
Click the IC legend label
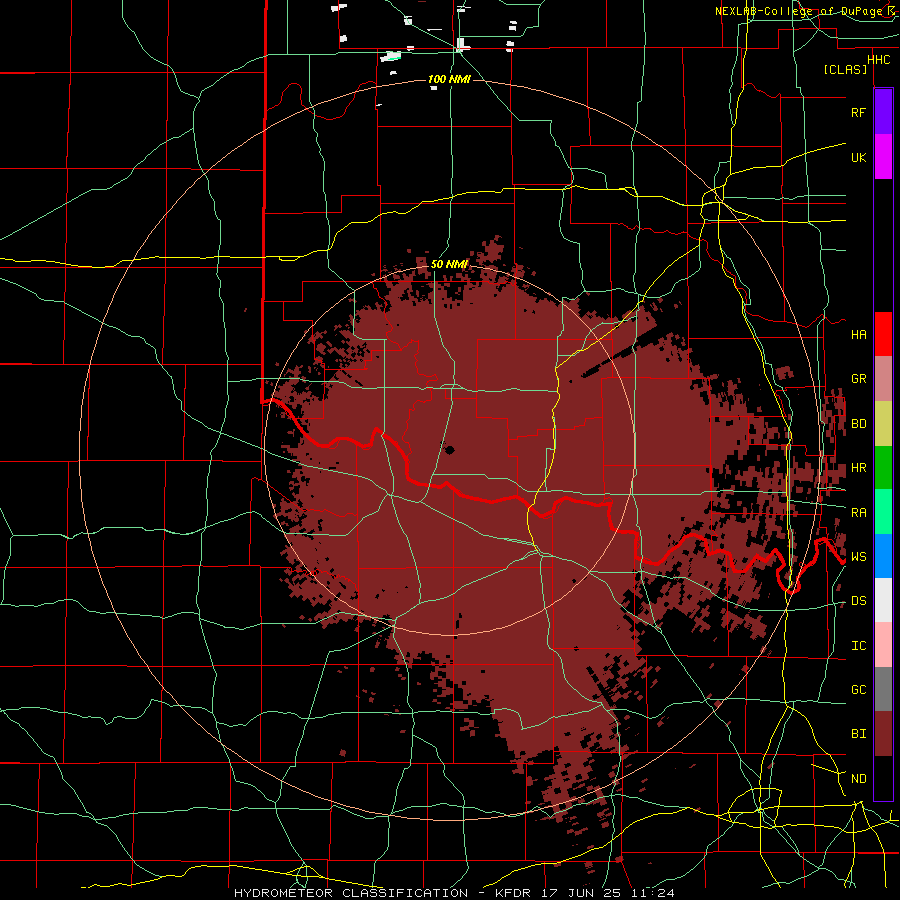(x=858, y=646)
